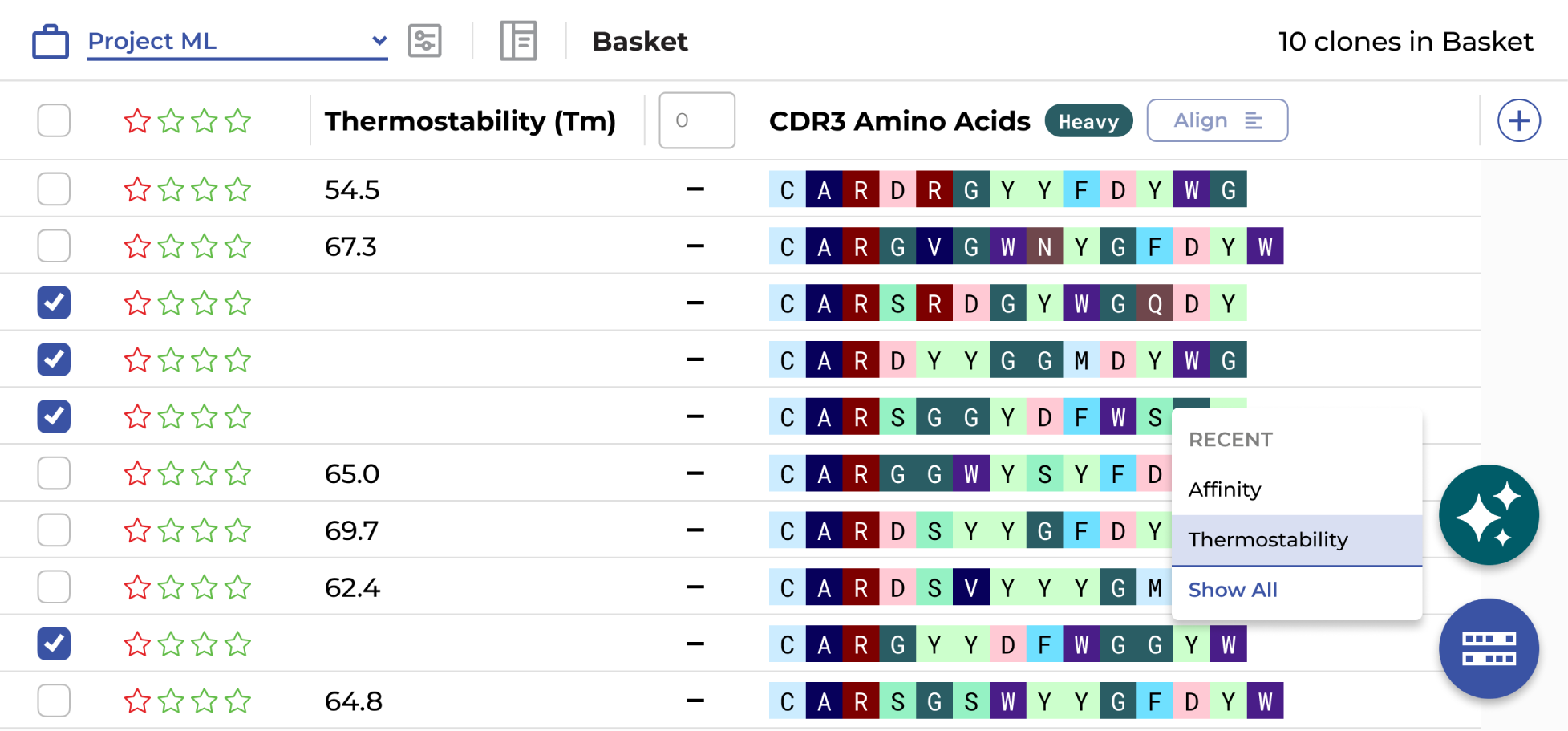Check the 65.0 row checkbox
The height and width of the screenshot is (731, 1568).
point(54,473)
